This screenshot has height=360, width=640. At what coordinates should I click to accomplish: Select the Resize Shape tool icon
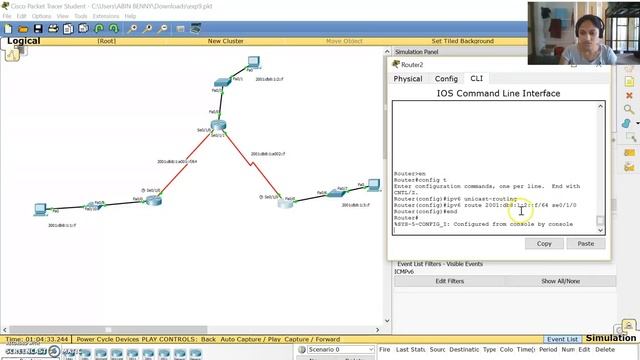coord(631,138)
